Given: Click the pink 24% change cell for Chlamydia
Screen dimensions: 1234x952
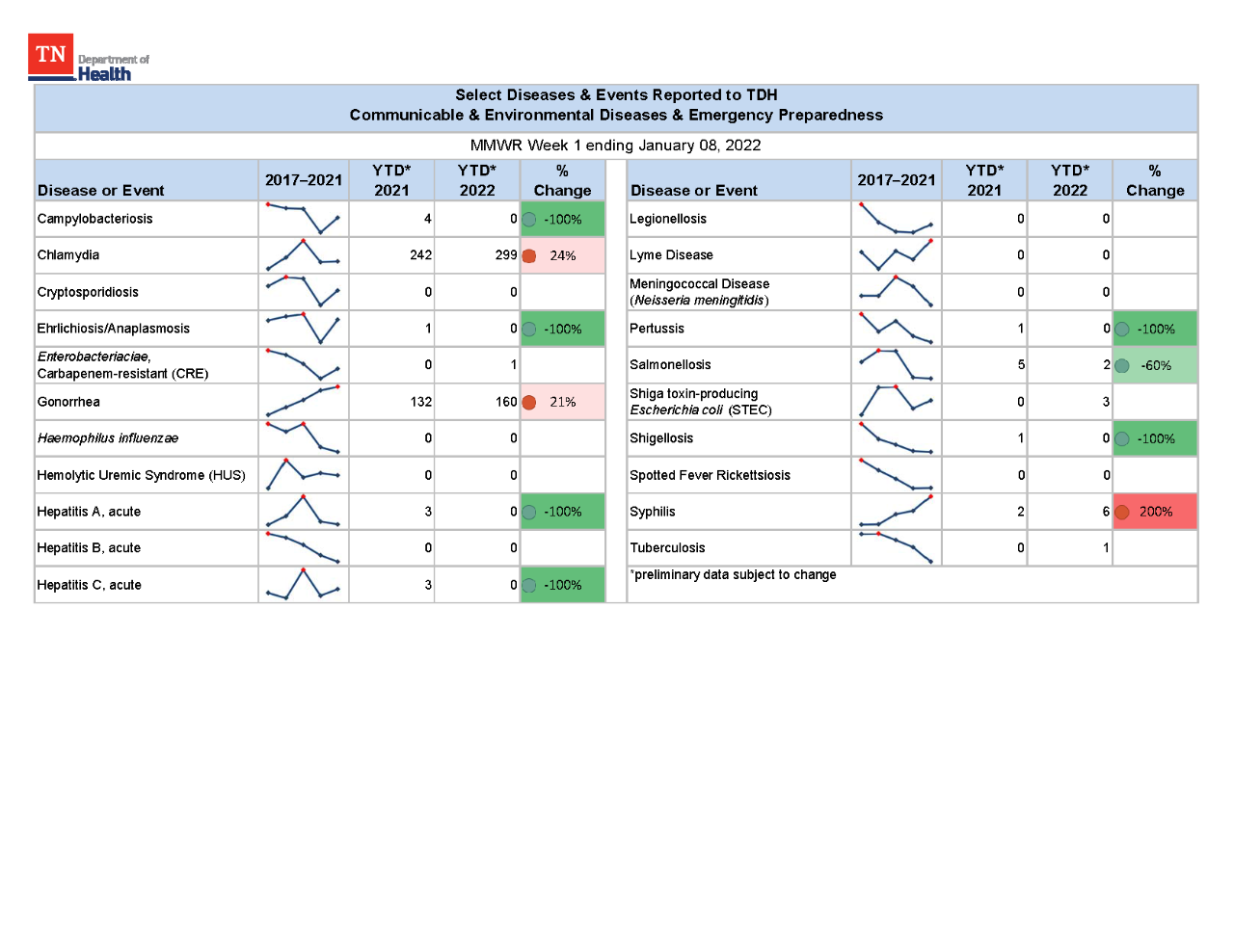Looking at the screenshot, I should pos(563,255).
